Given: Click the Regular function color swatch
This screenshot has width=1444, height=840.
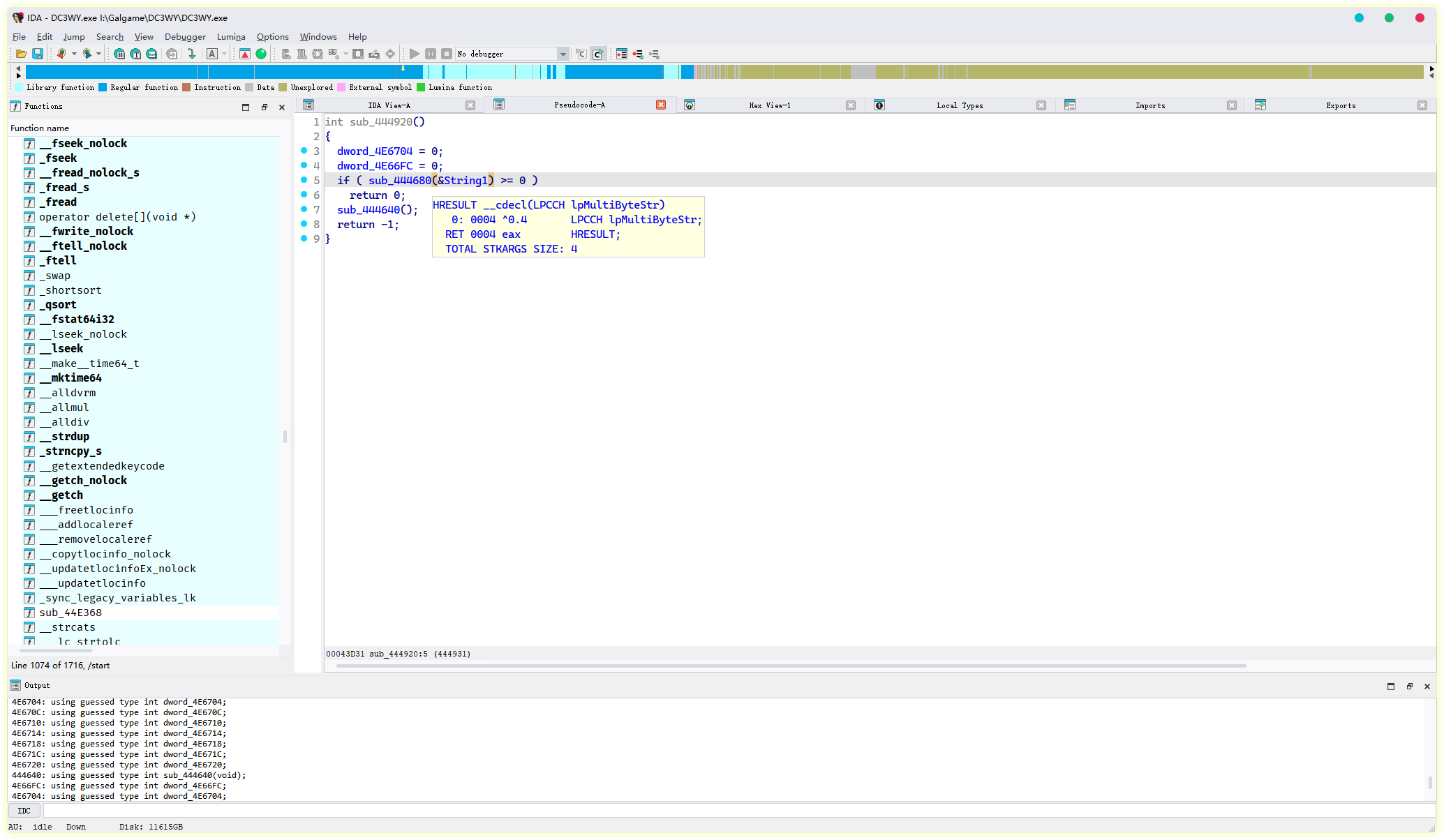Looking at the screenshot, I should click(x=103, y=87).
